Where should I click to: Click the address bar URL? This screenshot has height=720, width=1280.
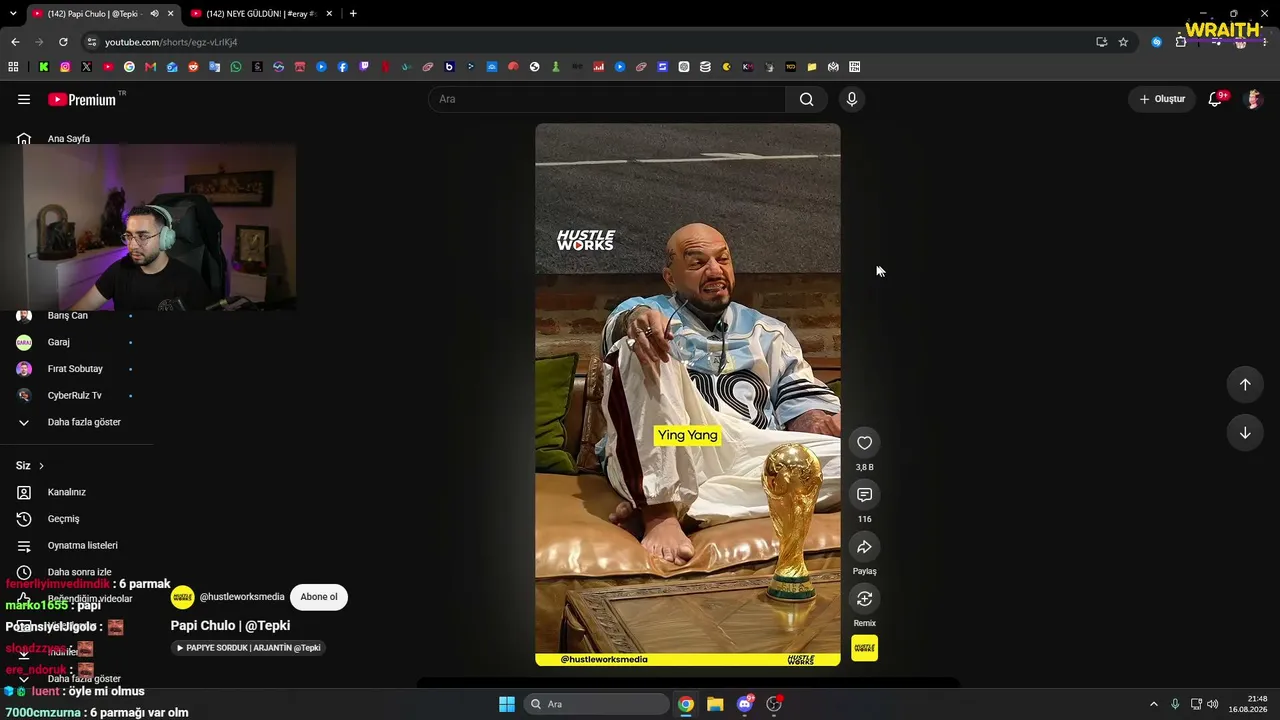[x=171, y=42]
